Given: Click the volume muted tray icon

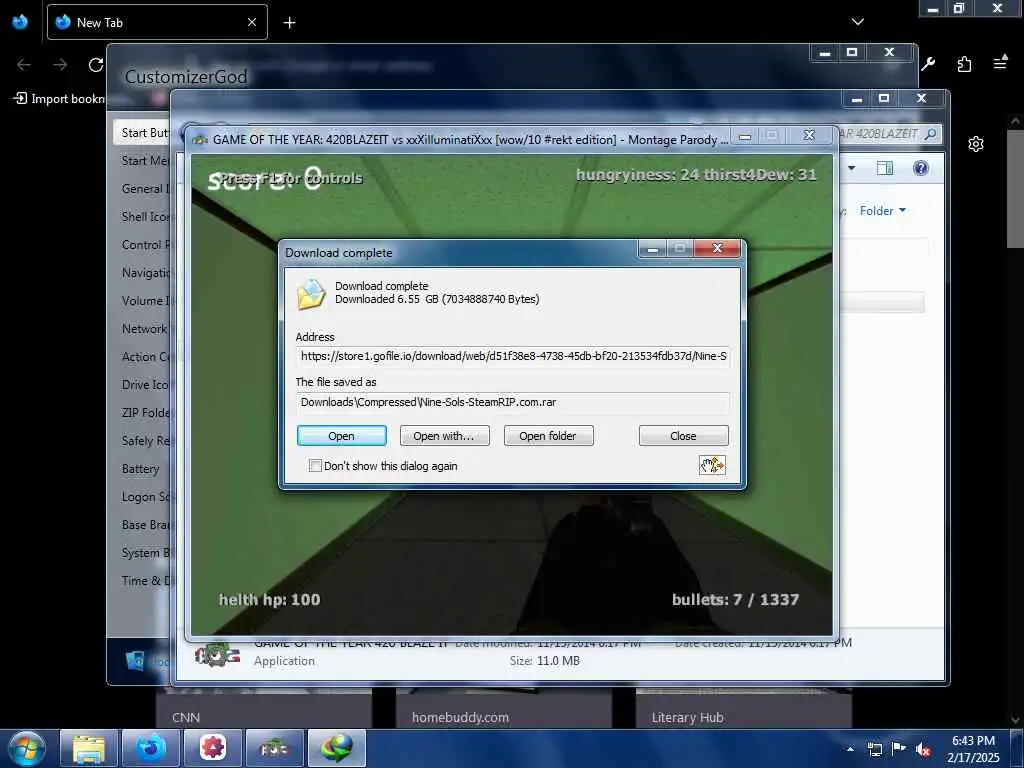Looking at the screenshot, I should [923, 749].
